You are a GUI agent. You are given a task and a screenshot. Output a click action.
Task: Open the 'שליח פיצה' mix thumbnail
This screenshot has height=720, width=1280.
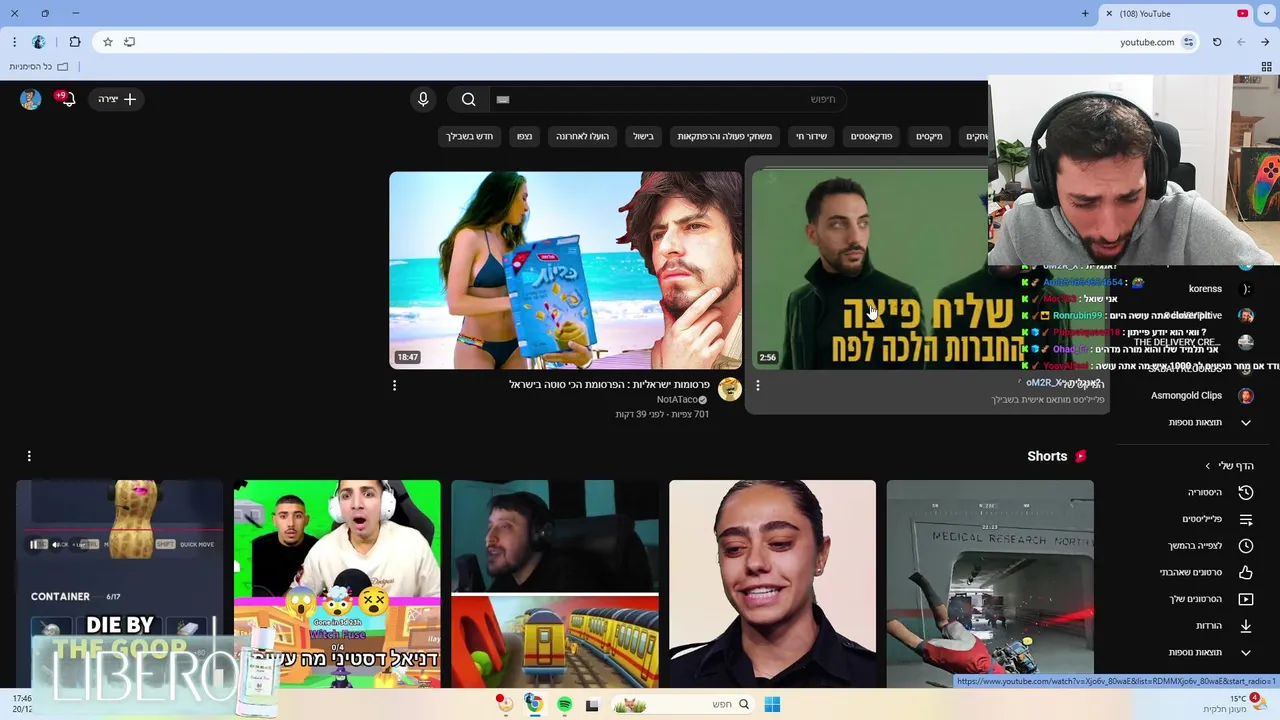click(870, 270)
